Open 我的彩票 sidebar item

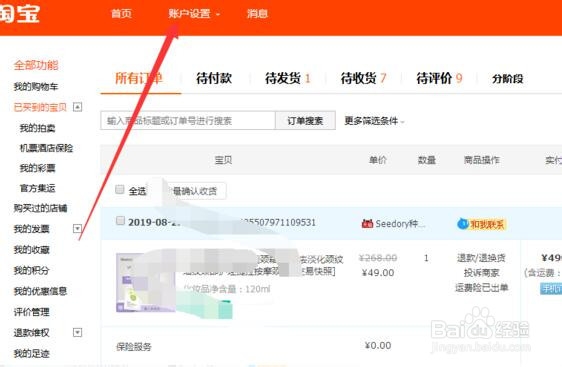tap(38, 168)
